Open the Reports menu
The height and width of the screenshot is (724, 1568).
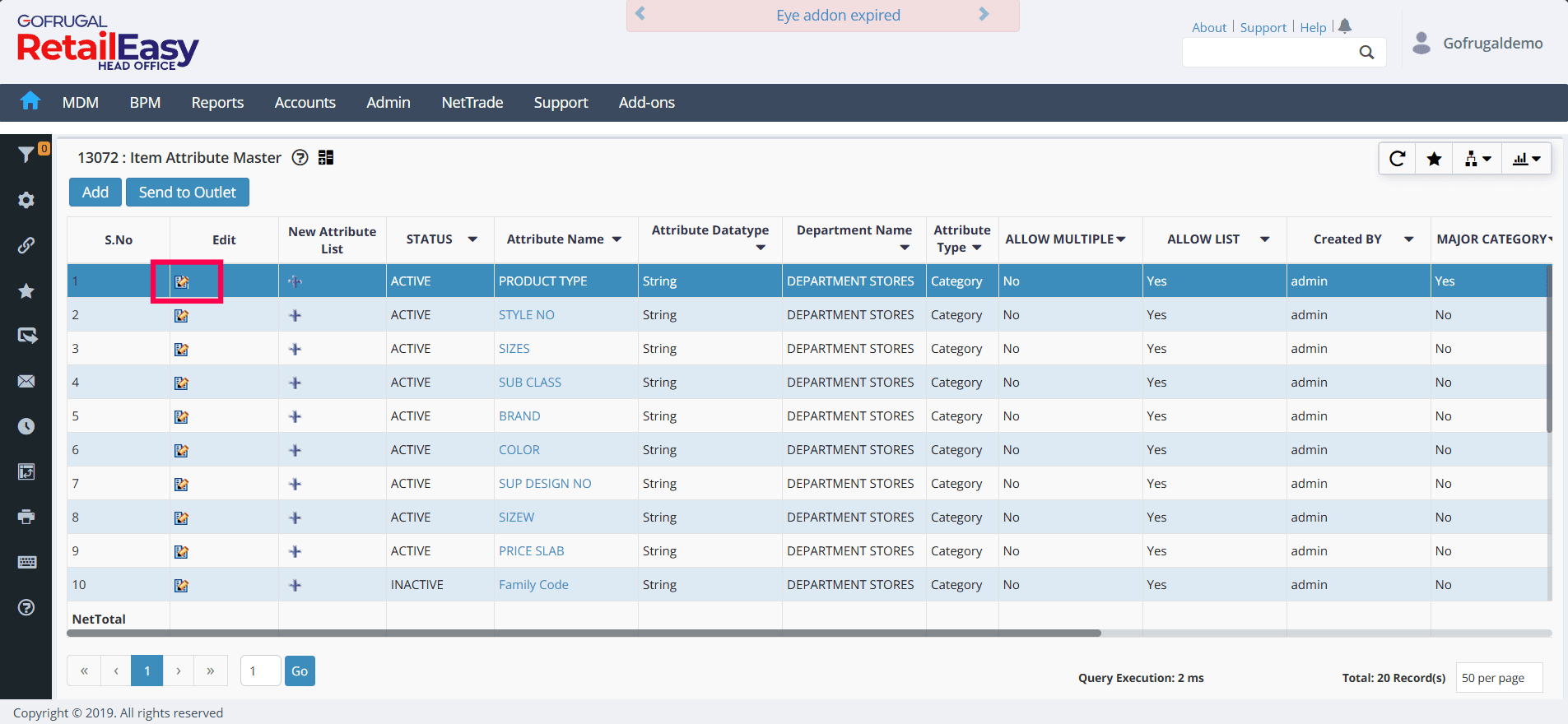217,103
